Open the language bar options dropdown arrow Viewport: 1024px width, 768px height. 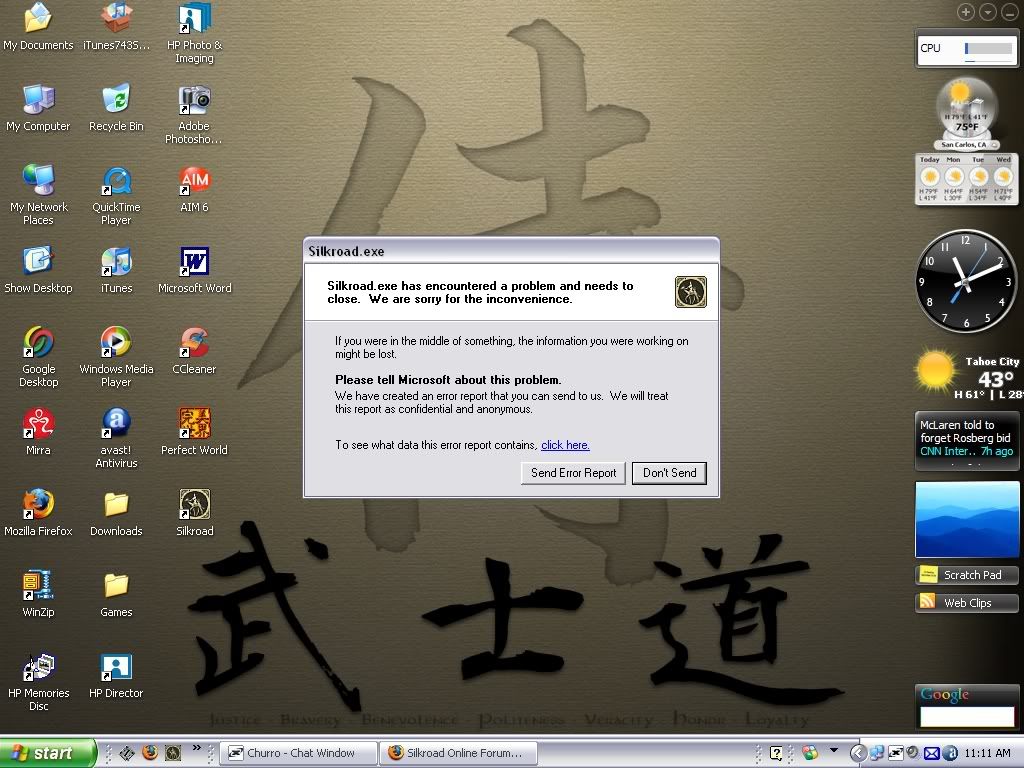(x=834, y=750)
